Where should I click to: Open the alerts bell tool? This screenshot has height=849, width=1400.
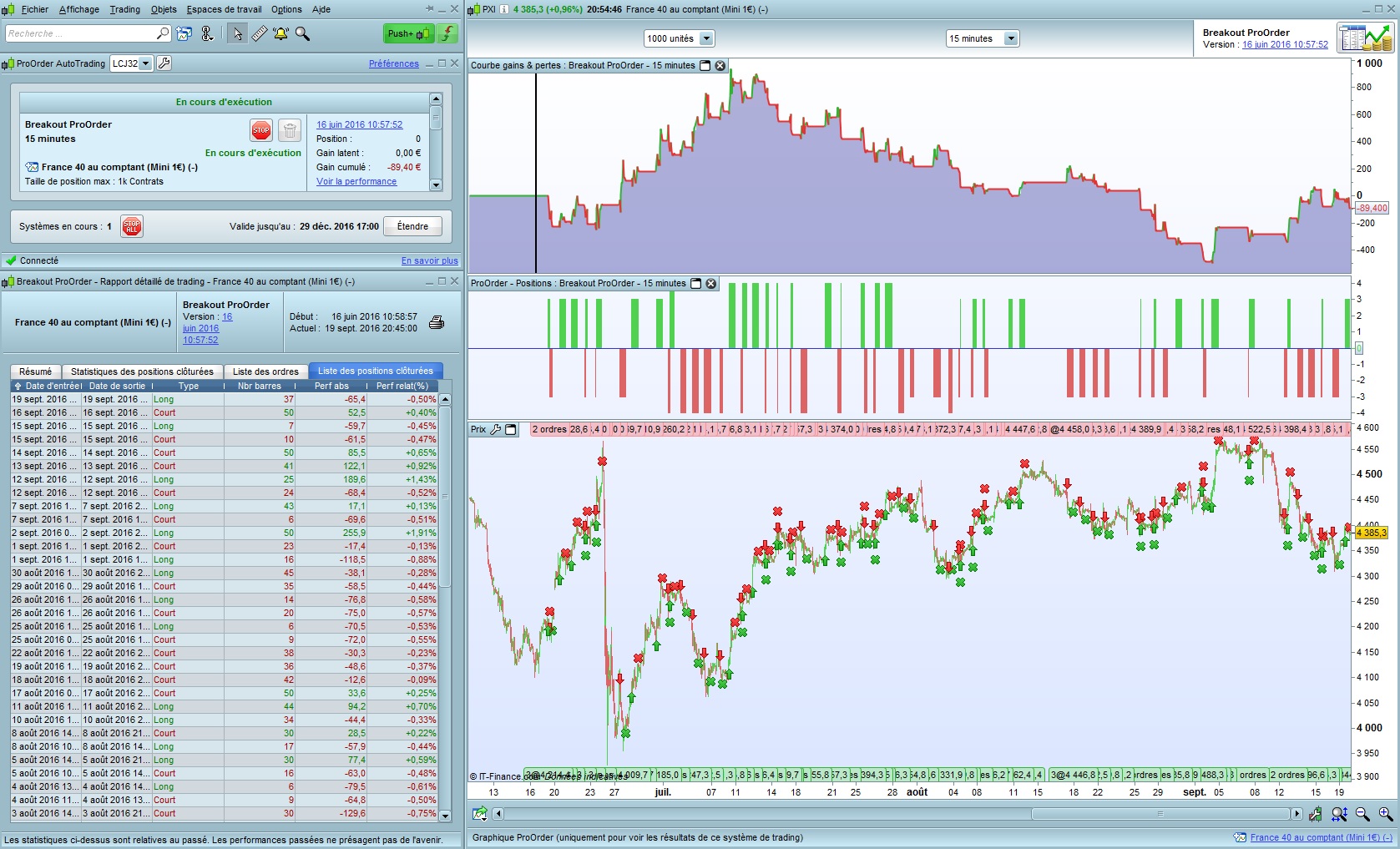coord(281,33)
